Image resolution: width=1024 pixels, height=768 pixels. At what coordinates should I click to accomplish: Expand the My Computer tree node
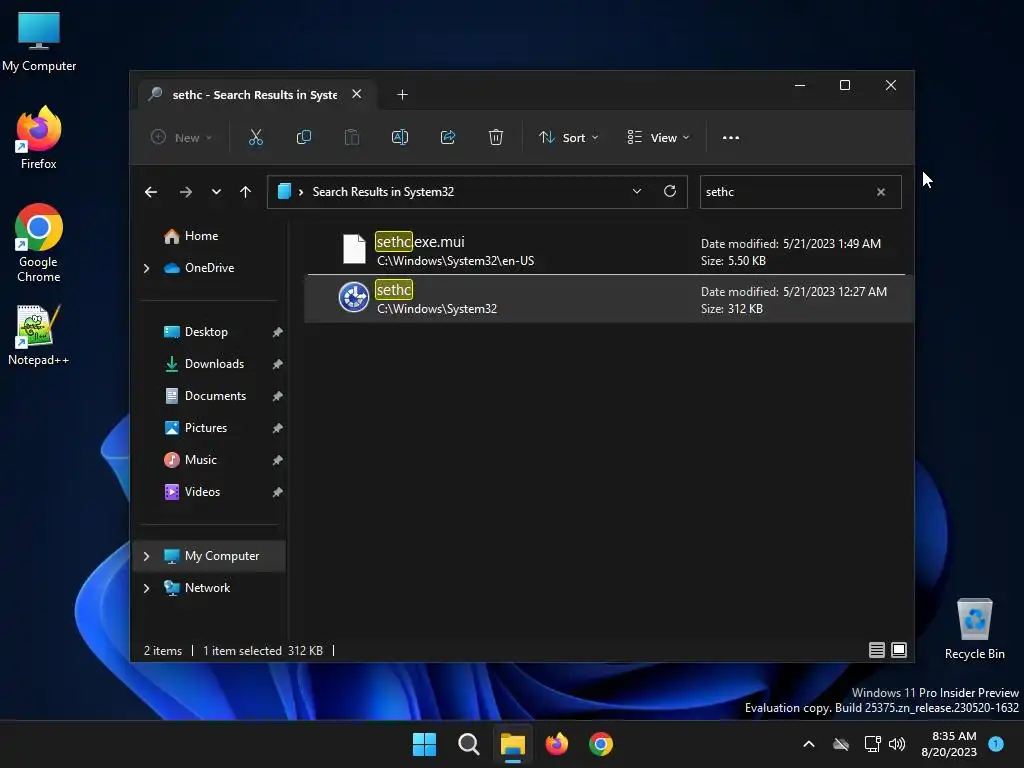click(146, 556)
